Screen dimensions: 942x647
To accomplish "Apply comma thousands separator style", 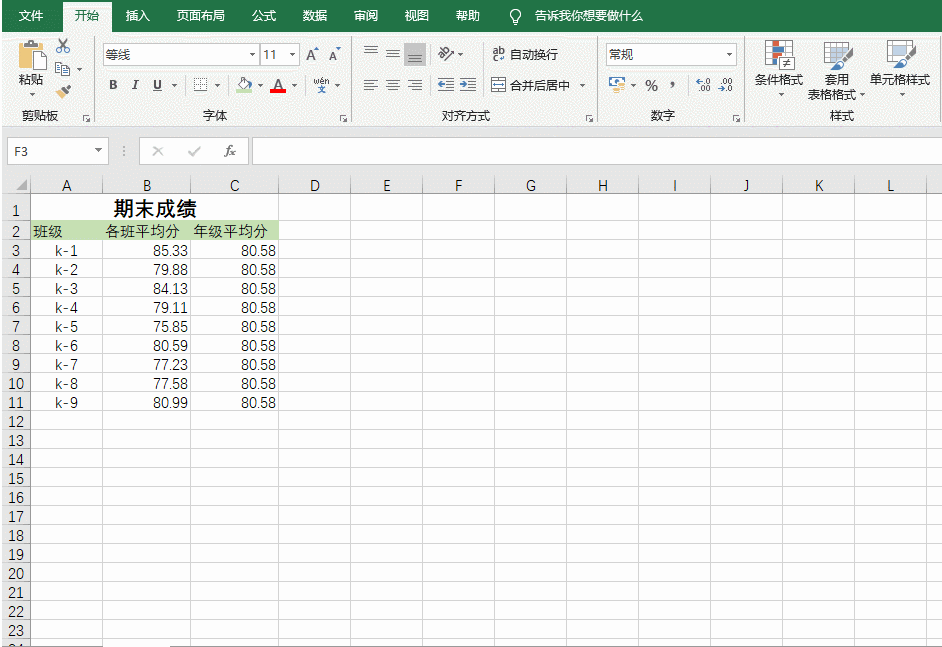I will tap(672, 85).
